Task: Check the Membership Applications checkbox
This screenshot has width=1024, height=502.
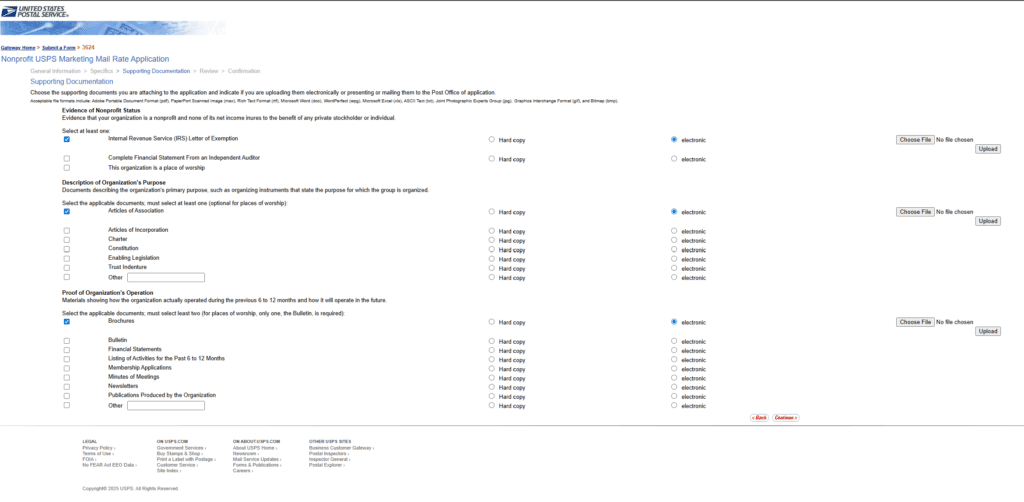Action: [x=67, y=368]
